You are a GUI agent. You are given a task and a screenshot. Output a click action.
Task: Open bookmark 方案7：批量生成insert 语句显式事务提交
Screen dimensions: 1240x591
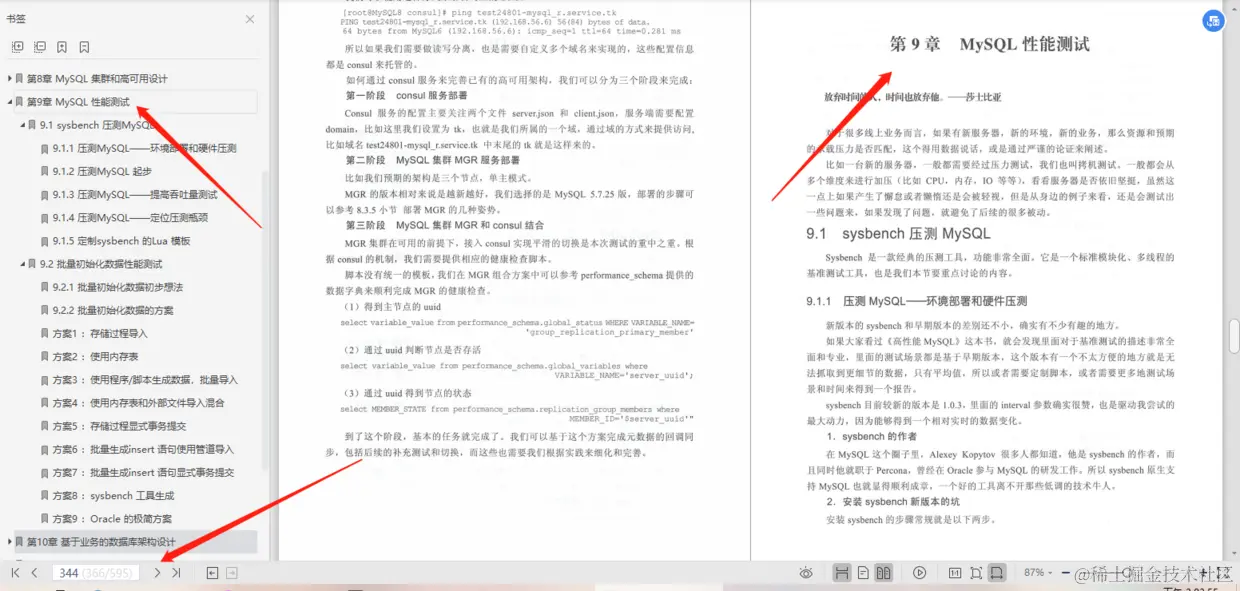[x=143, y=472]
